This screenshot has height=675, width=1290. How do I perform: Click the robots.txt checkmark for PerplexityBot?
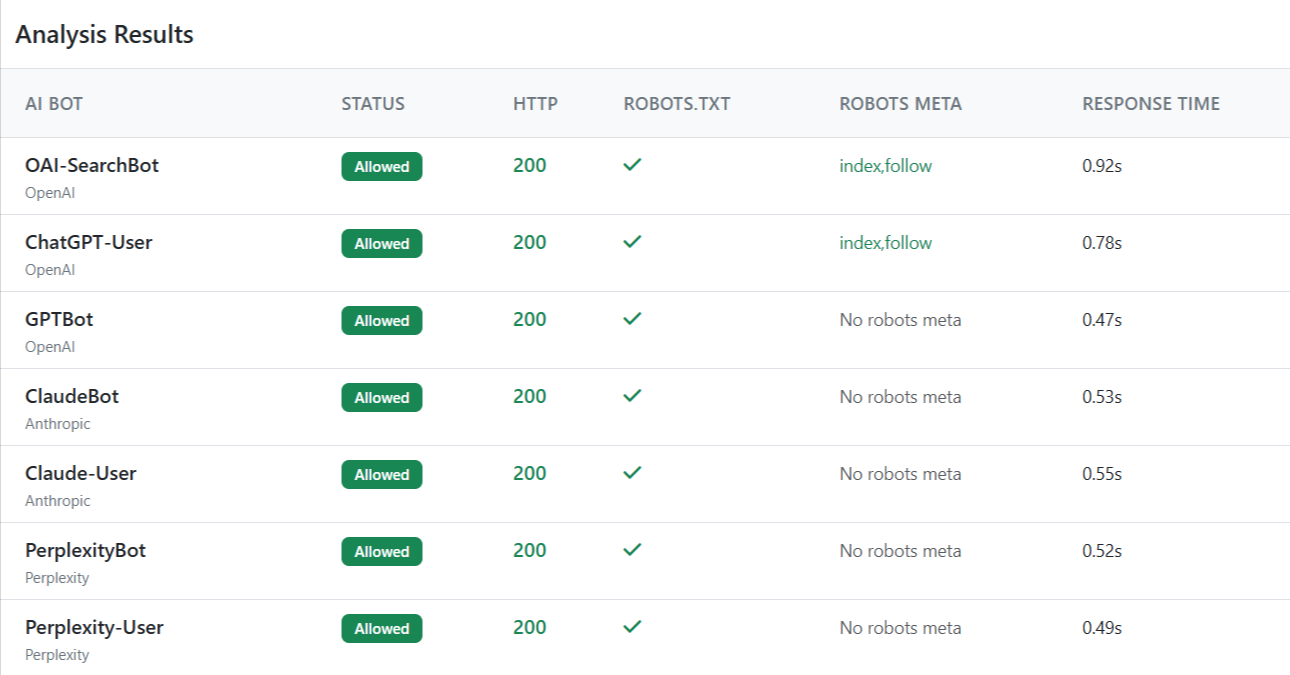[x=631, y=550]
